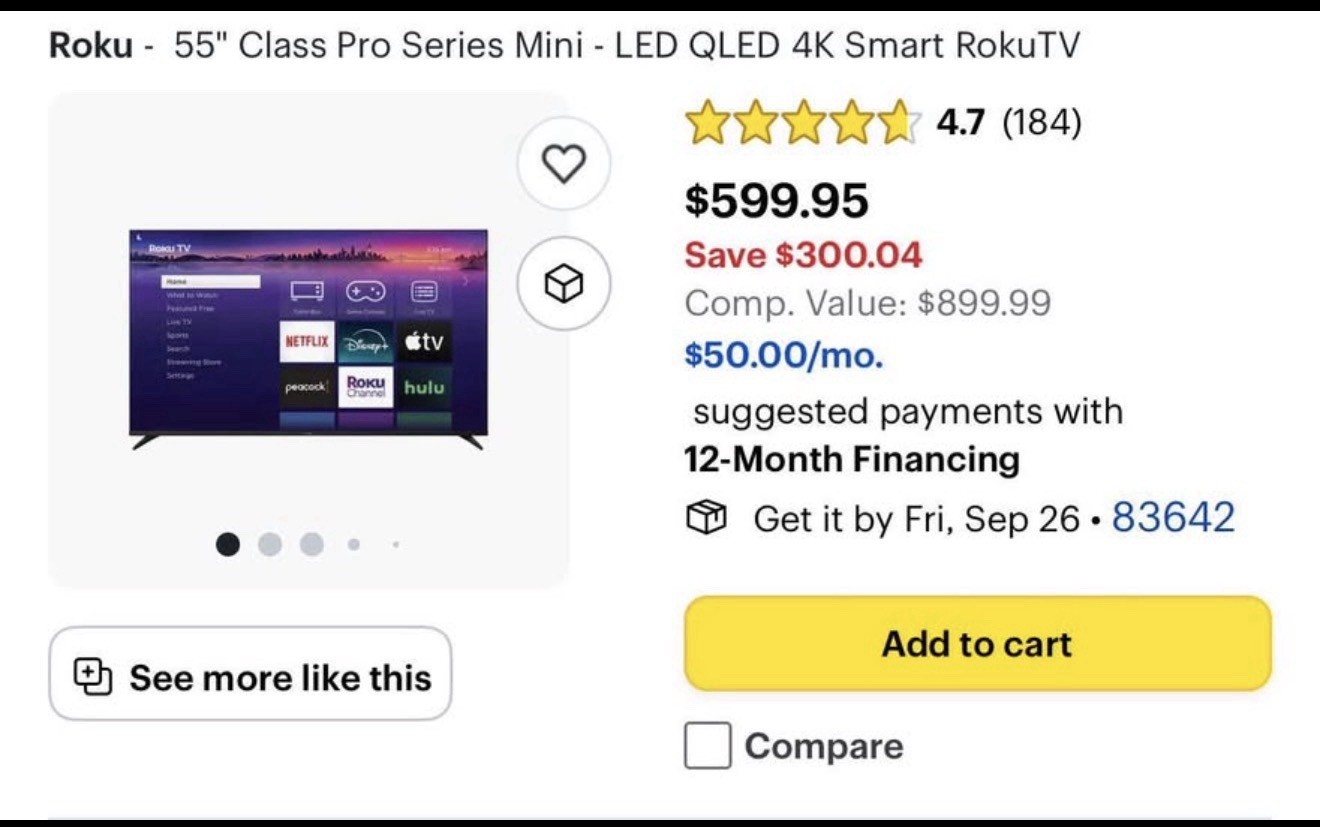The width and height of the screenshot is (1320, 827).
Task: Change delivery ZIP code 83642
Action: (x=1173, y=518)
